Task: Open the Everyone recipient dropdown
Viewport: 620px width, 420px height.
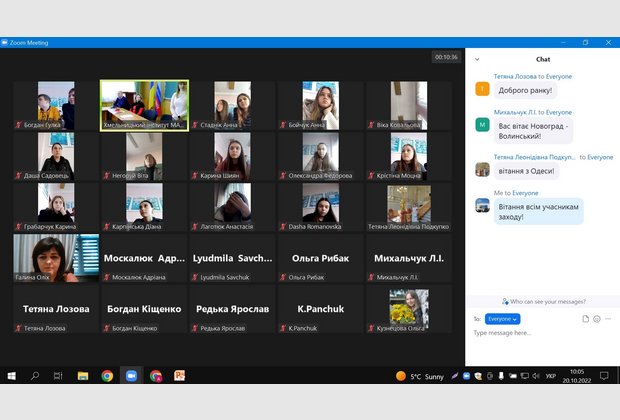Action: pos(502,319)
